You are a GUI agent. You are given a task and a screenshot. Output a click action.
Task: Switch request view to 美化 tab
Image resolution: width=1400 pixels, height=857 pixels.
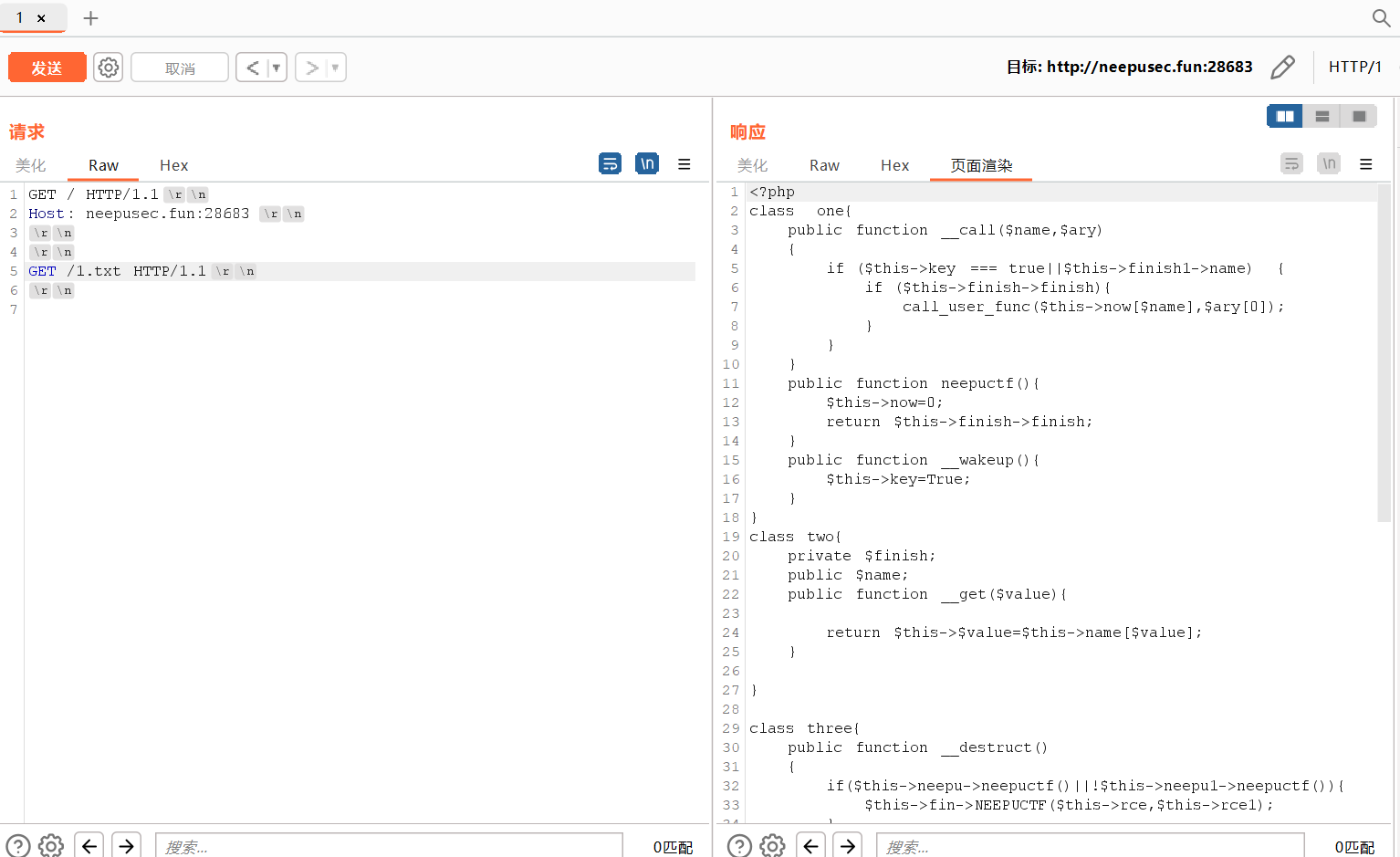31,165
